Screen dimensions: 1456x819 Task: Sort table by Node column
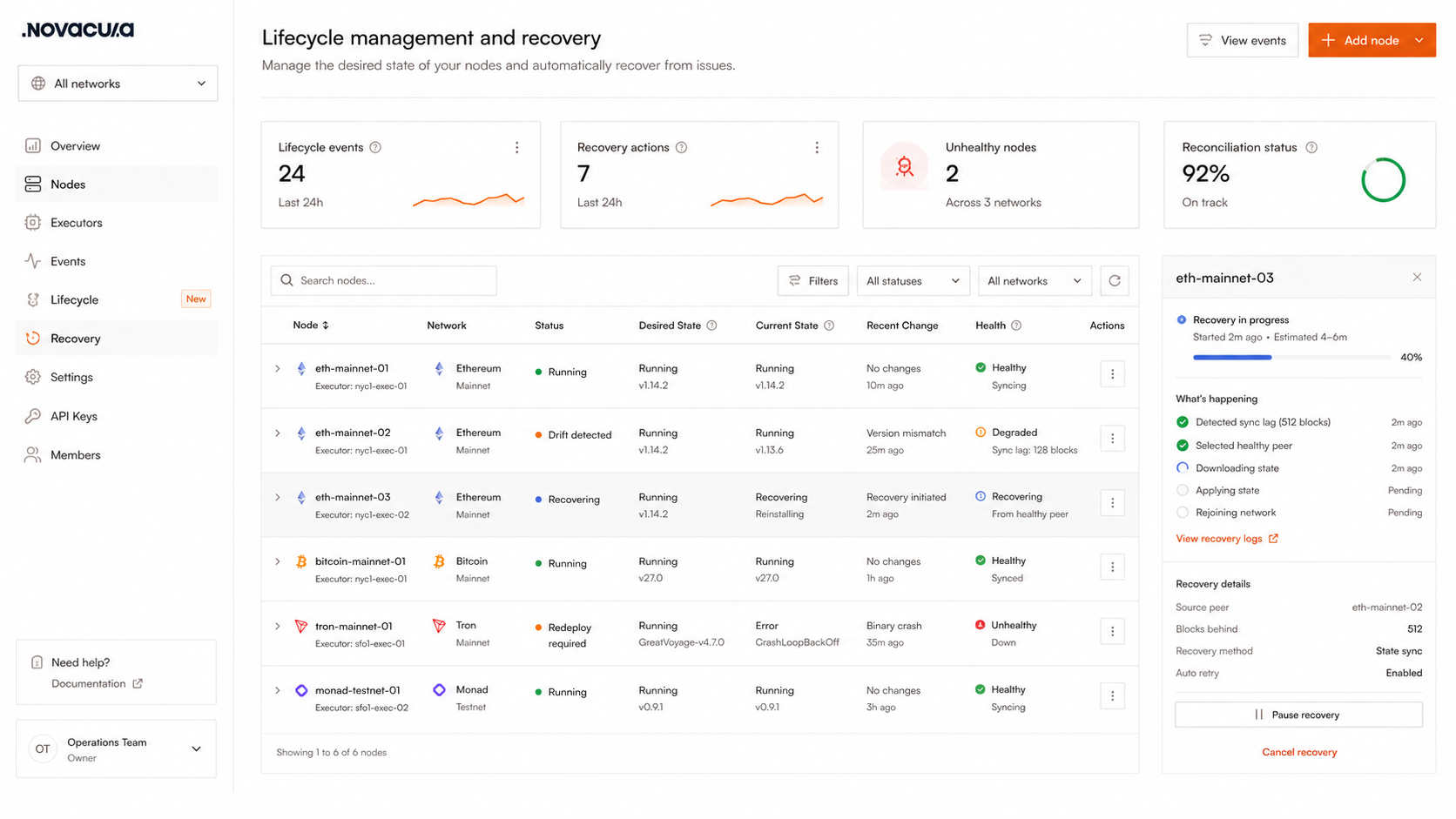point(311,326)
